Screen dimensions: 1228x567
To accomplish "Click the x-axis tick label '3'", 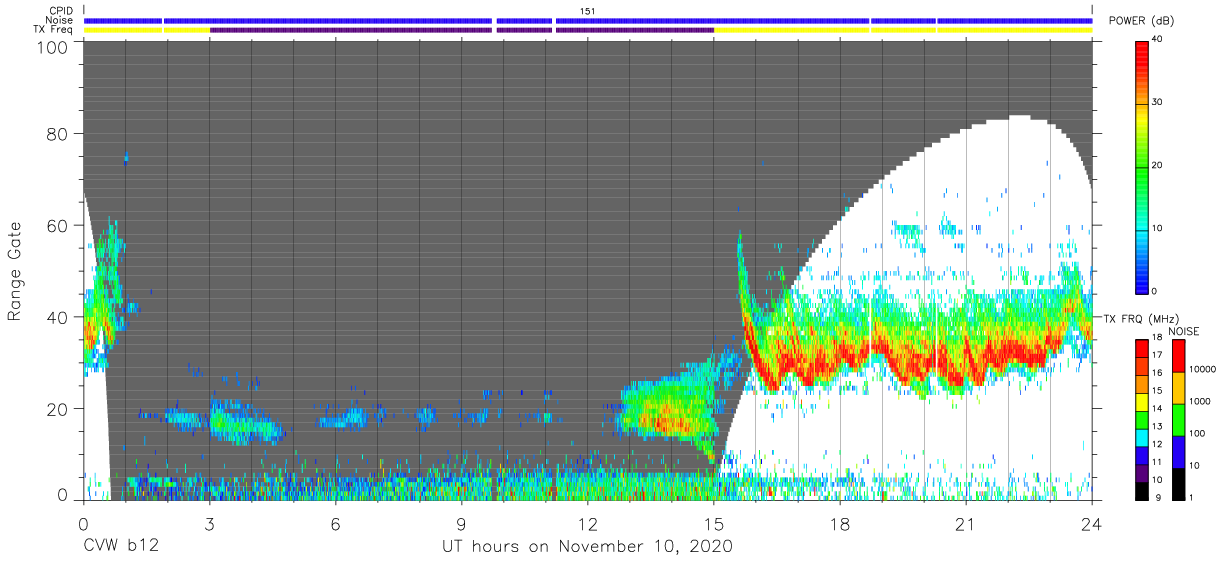I will pos(209,525).
